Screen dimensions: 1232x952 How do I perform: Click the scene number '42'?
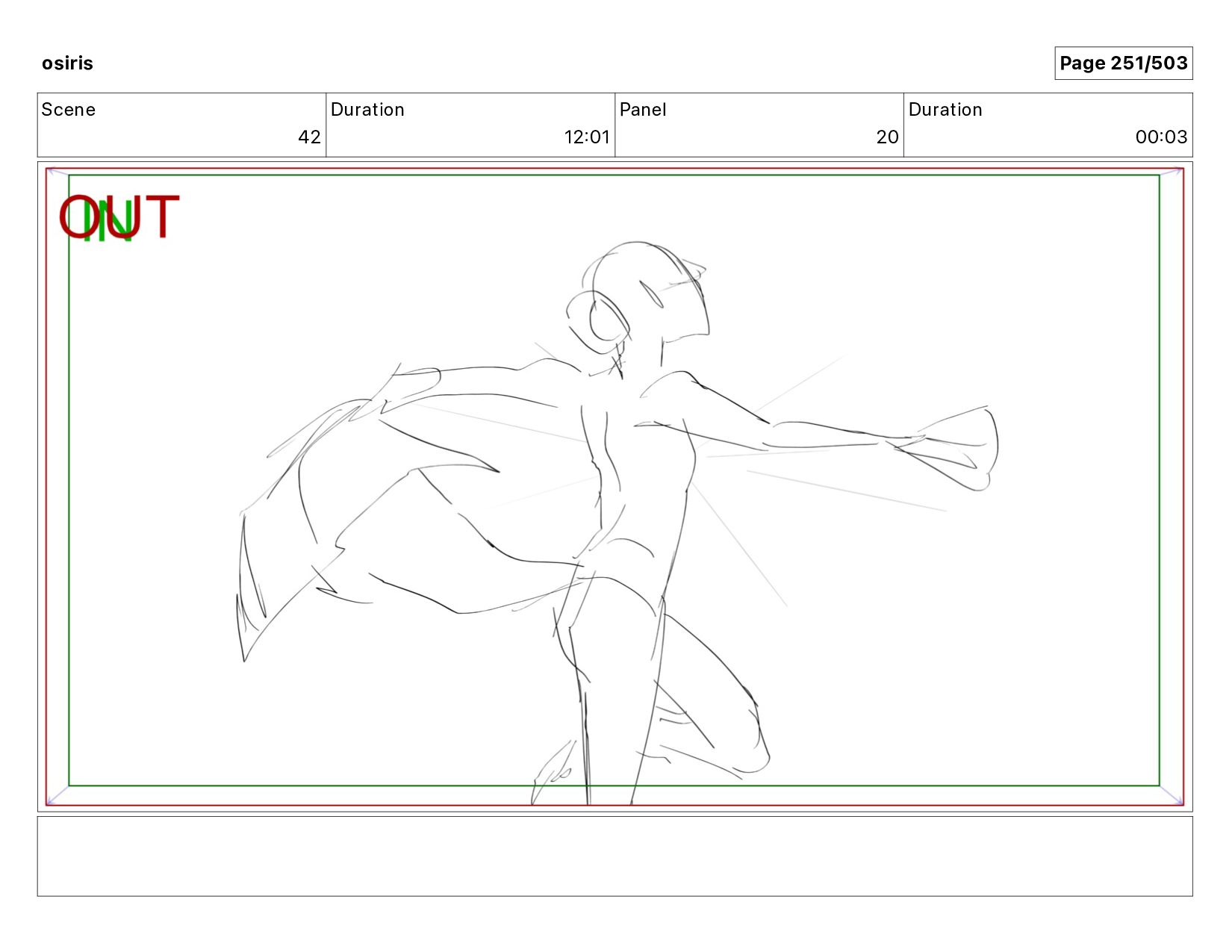(309, 137)
